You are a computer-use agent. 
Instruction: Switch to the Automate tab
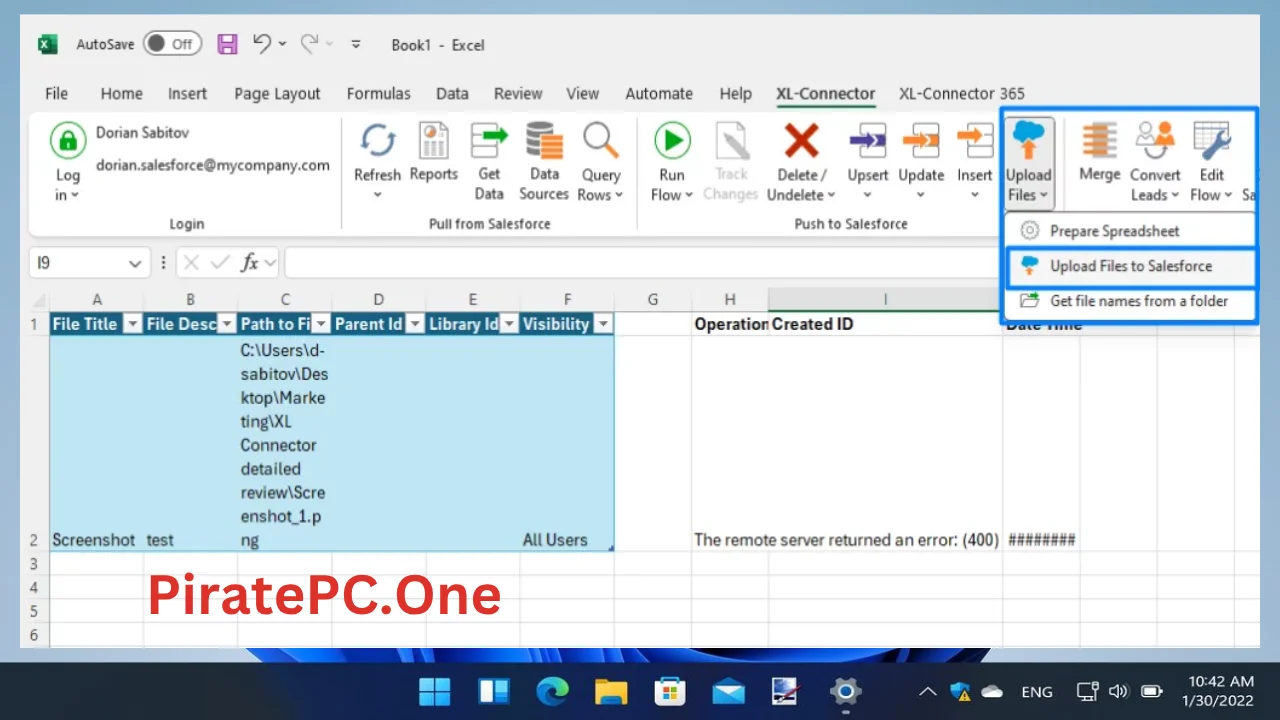(659, 93)
